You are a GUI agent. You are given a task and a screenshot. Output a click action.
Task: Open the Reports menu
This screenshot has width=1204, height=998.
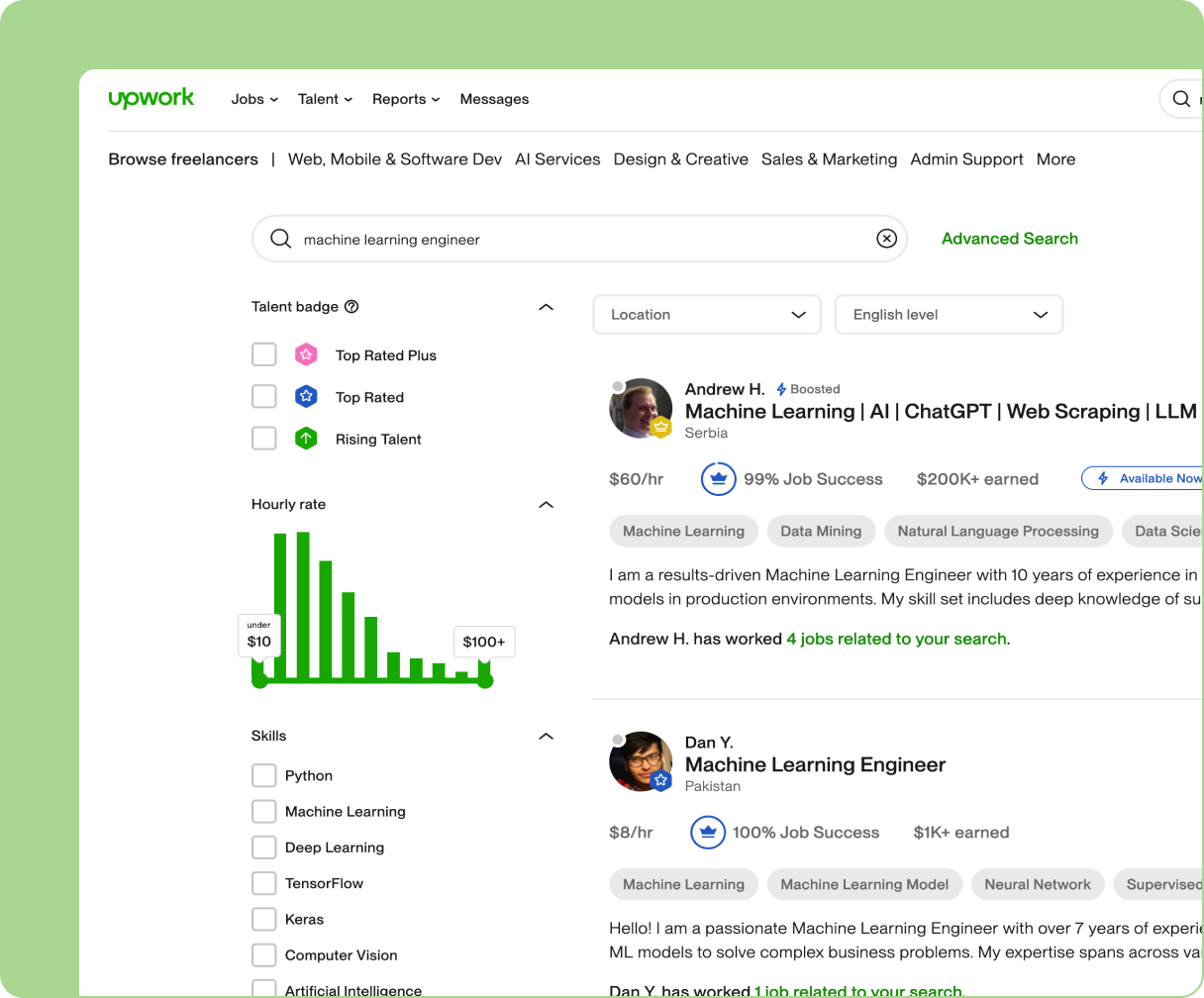pyautogui.click(x=406, y=99)
